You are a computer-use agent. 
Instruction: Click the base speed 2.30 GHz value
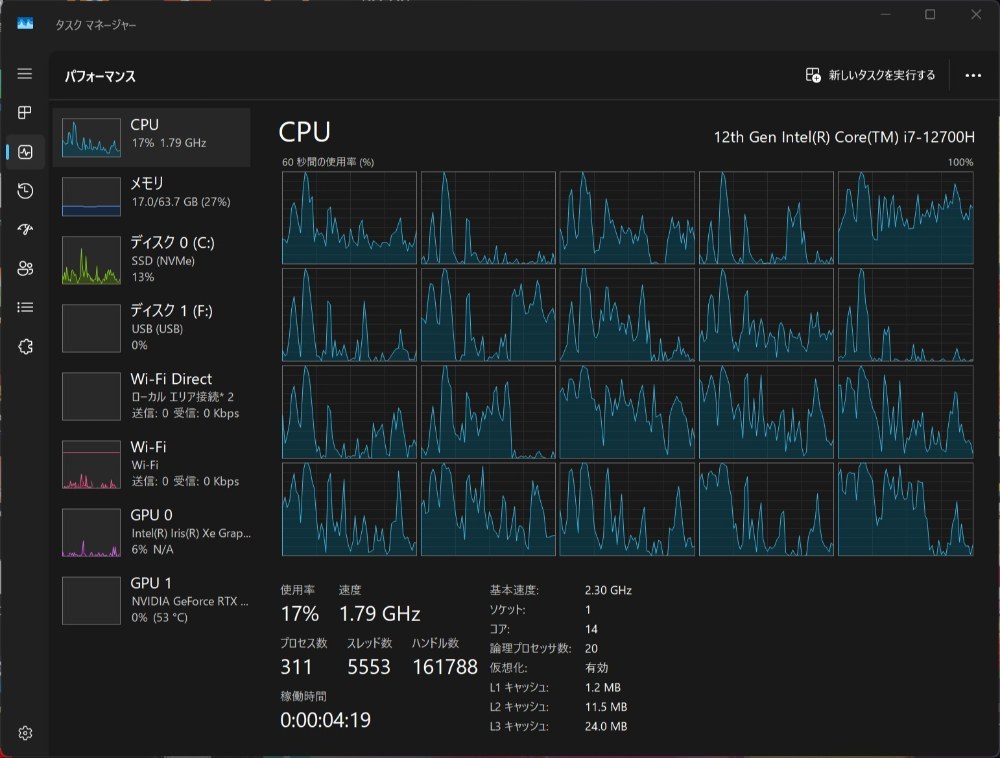click(608, 590)
